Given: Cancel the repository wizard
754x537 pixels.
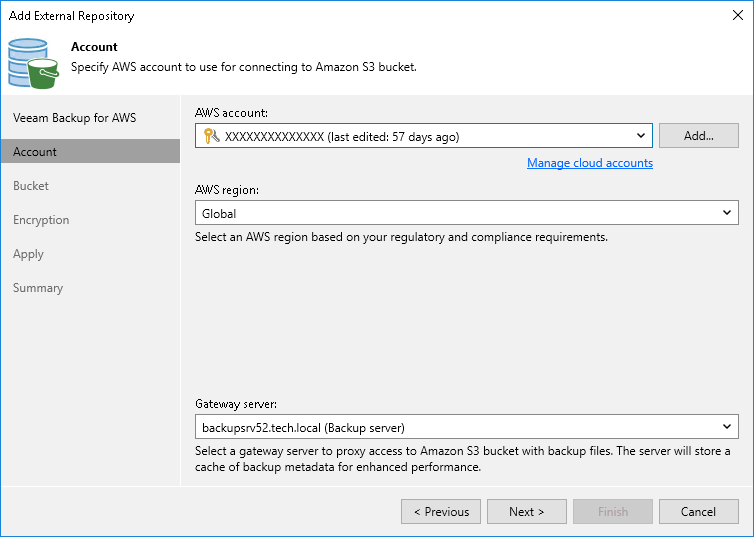Looking at the screenshot, I should coord(698,512).
